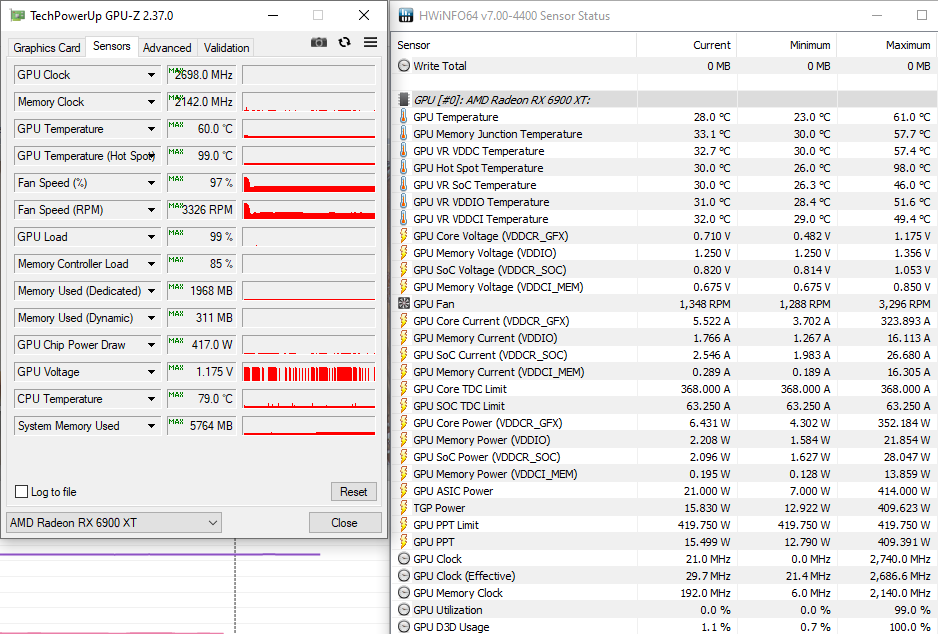The height and width of the screenshot is (634, 938).
Task: Click the GPU Clock 2698.0 MHz value field
Action: pos(201,75)
